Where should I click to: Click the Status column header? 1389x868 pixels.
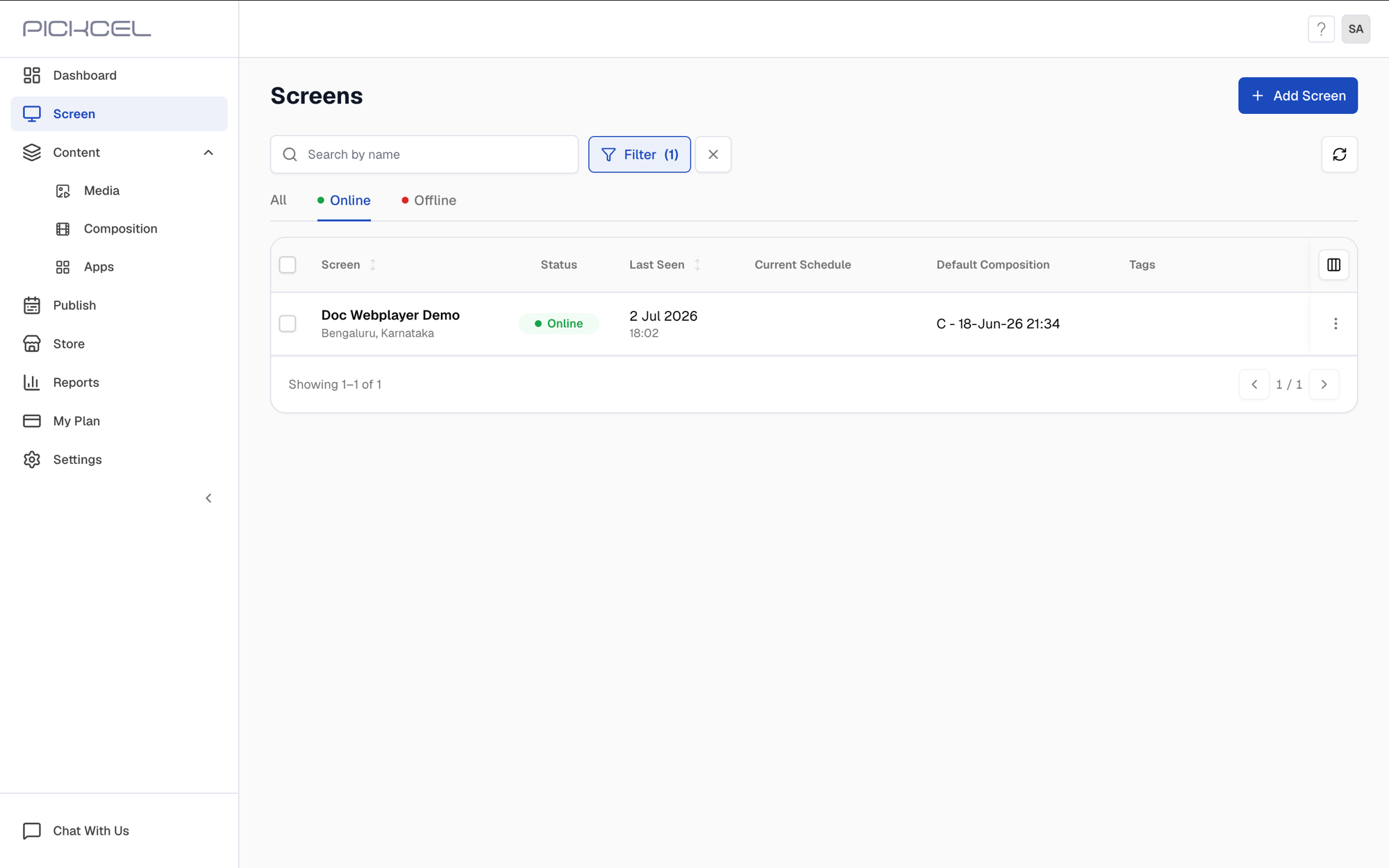(559, 265)
